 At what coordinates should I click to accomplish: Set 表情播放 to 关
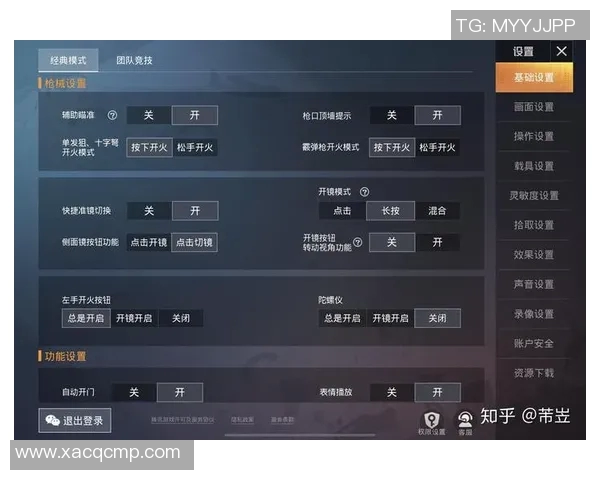[391, 392]
